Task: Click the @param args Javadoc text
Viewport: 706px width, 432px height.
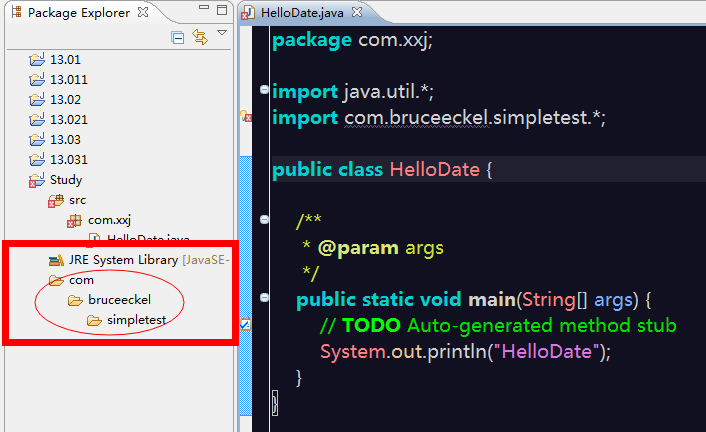Action: 380,248
